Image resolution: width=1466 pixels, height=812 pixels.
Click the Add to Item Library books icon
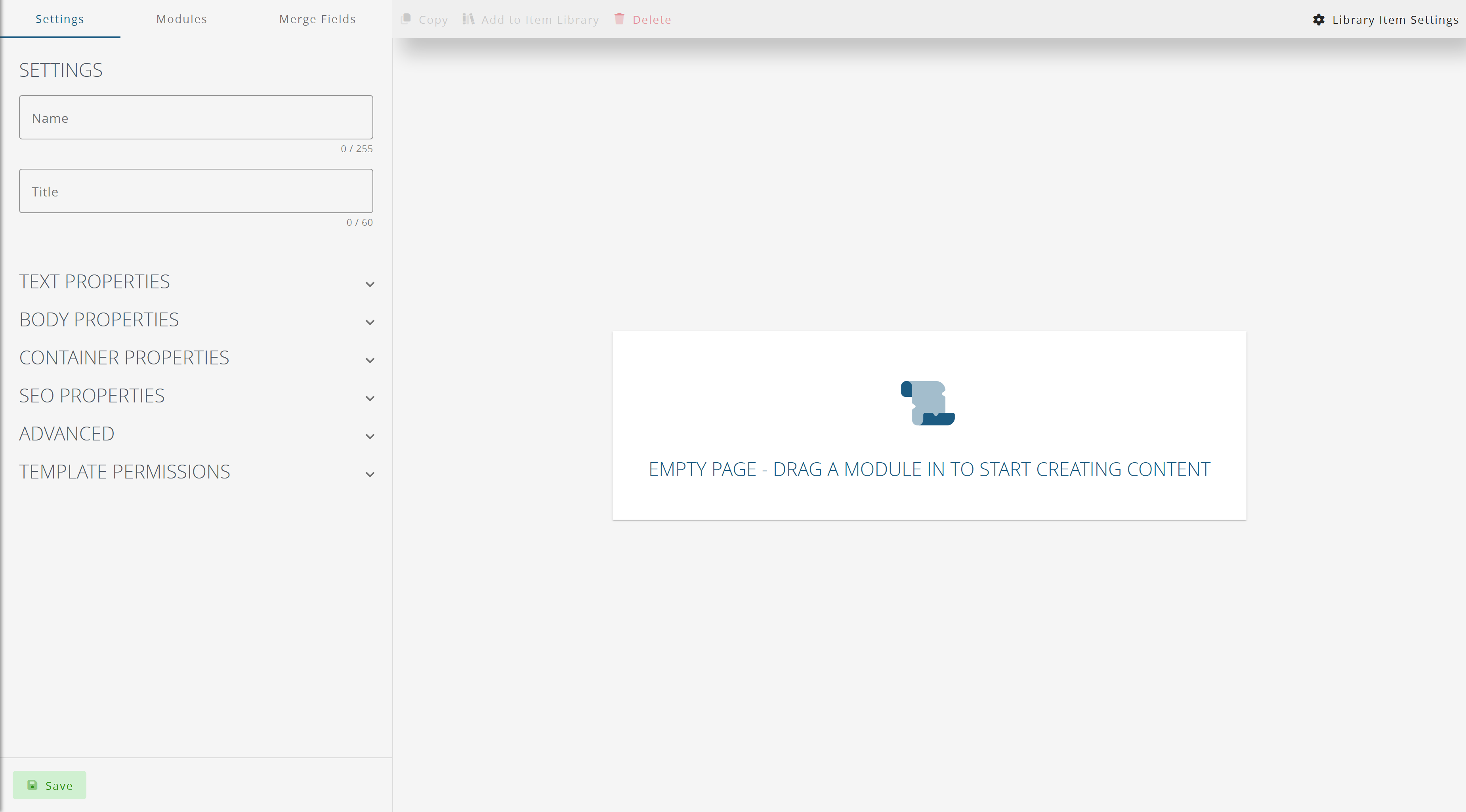[x=468, y=19]
